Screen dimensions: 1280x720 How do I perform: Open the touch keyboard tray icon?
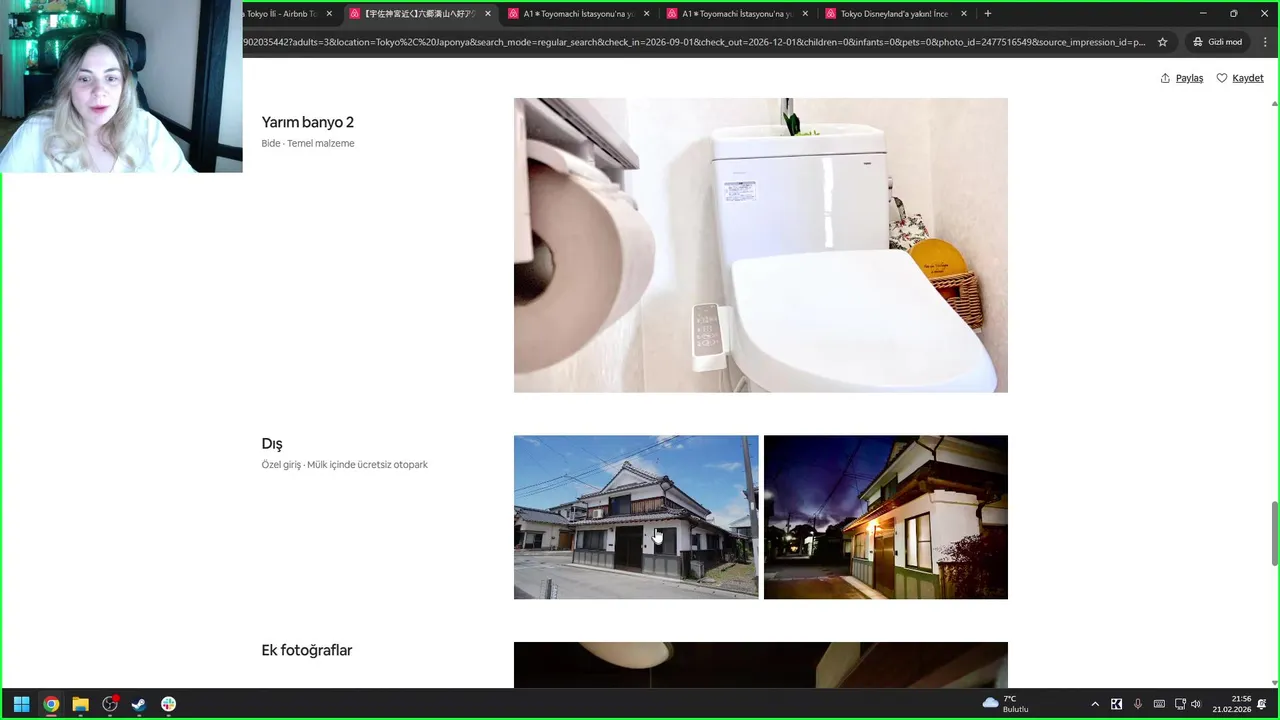(1159, 704)
